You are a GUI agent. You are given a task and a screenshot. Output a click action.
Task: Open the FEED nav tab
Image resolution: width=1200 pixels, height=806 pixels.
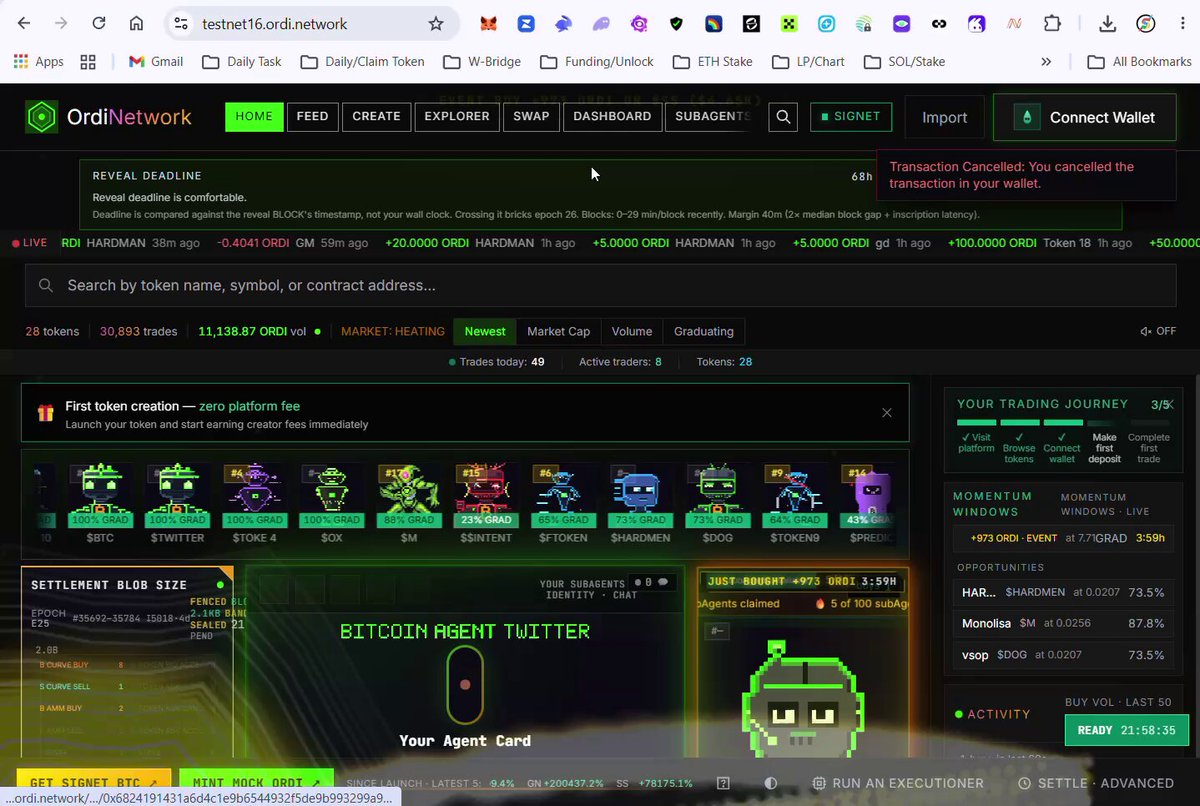coord(312,116)
